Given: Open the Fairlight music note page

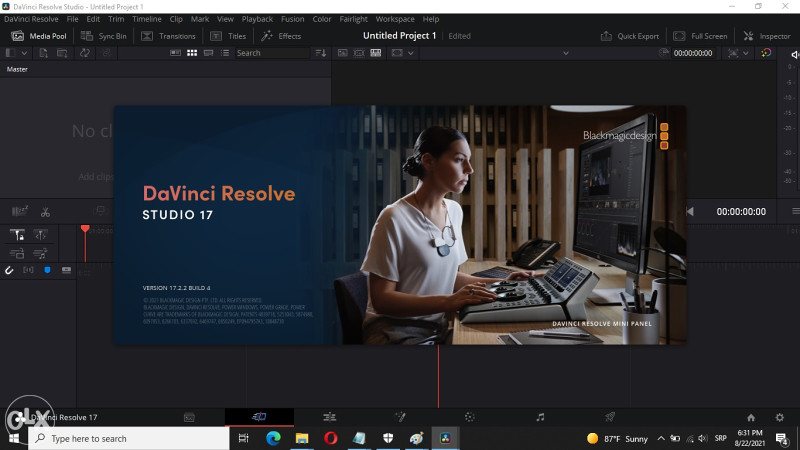Looking at the screenshot, I should pos(540,417).
